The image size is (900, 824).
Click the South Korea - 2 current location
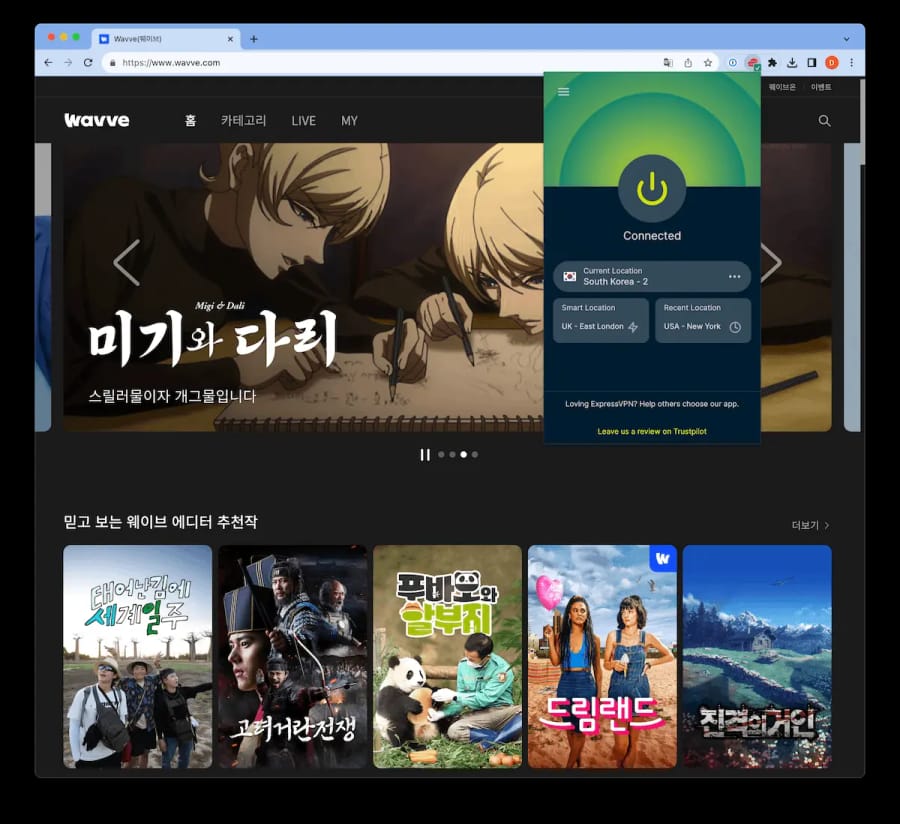[652, 276]
